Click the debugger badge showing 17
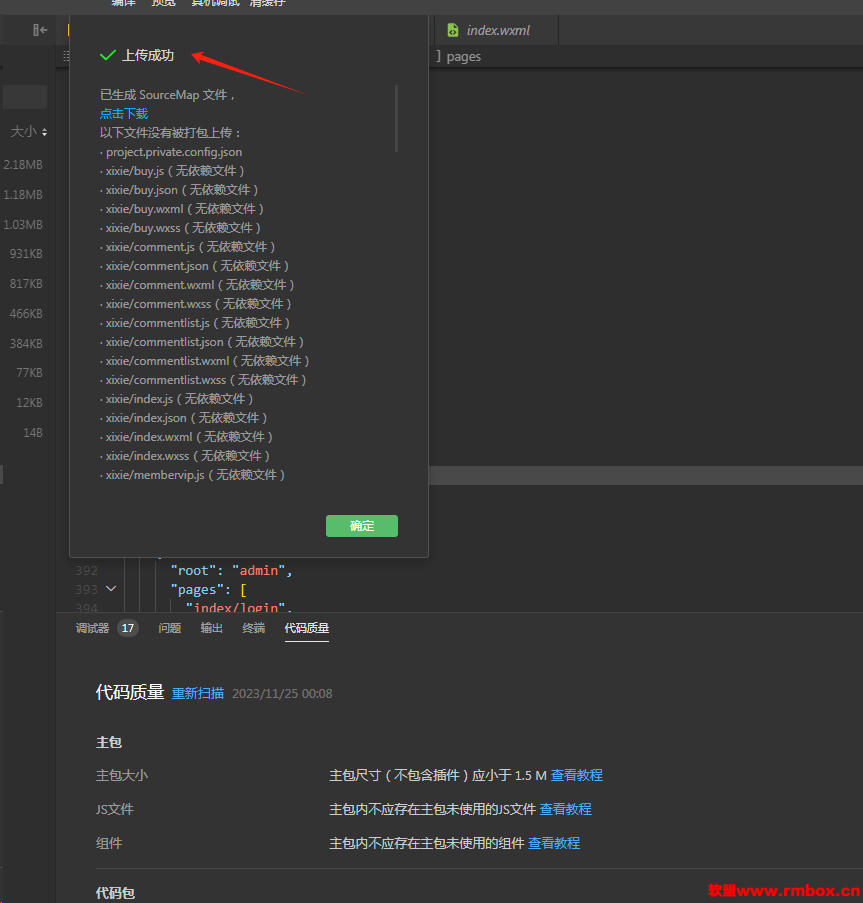 (128, 628)
